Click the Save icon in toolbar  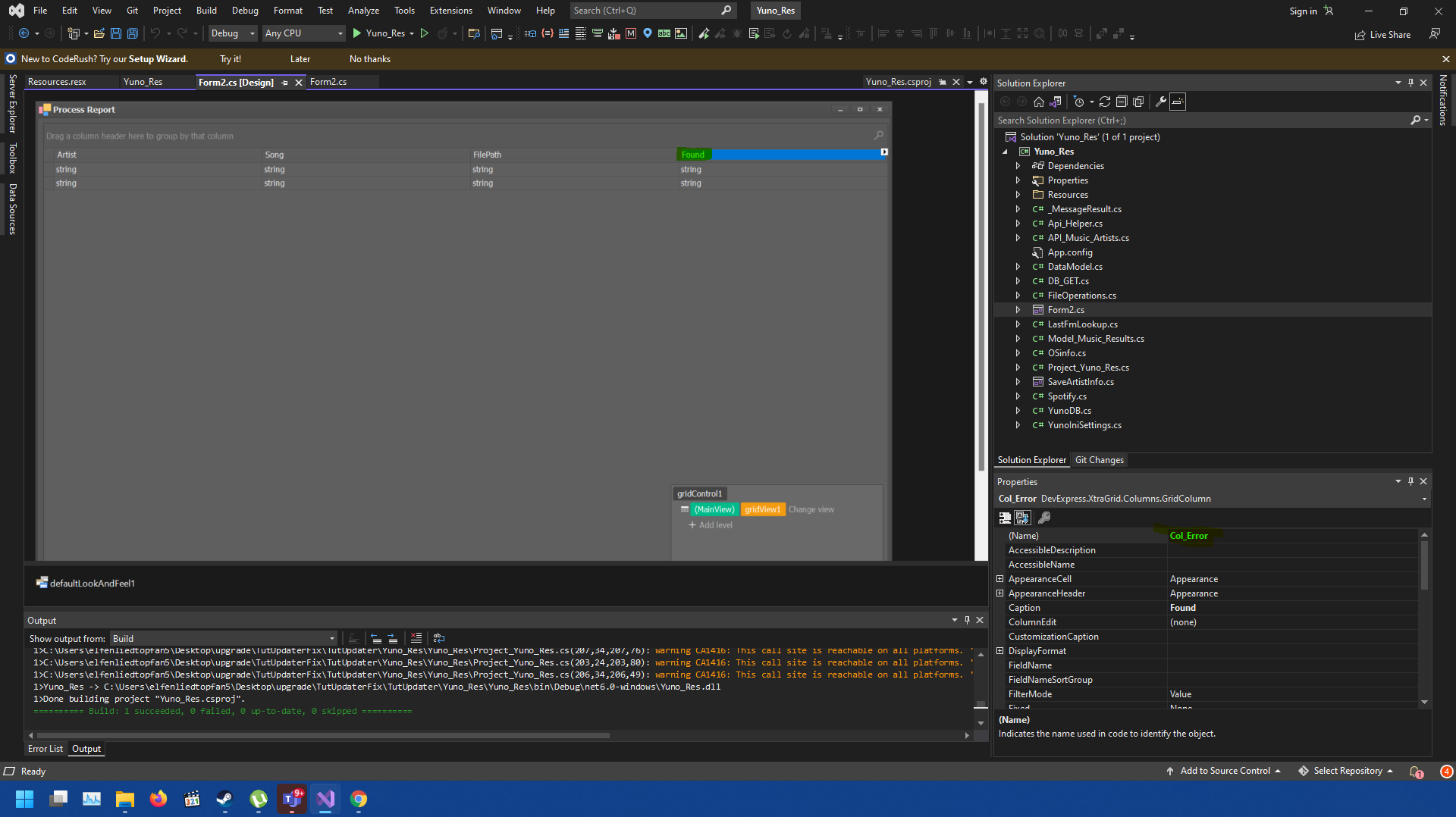point(115,33)
